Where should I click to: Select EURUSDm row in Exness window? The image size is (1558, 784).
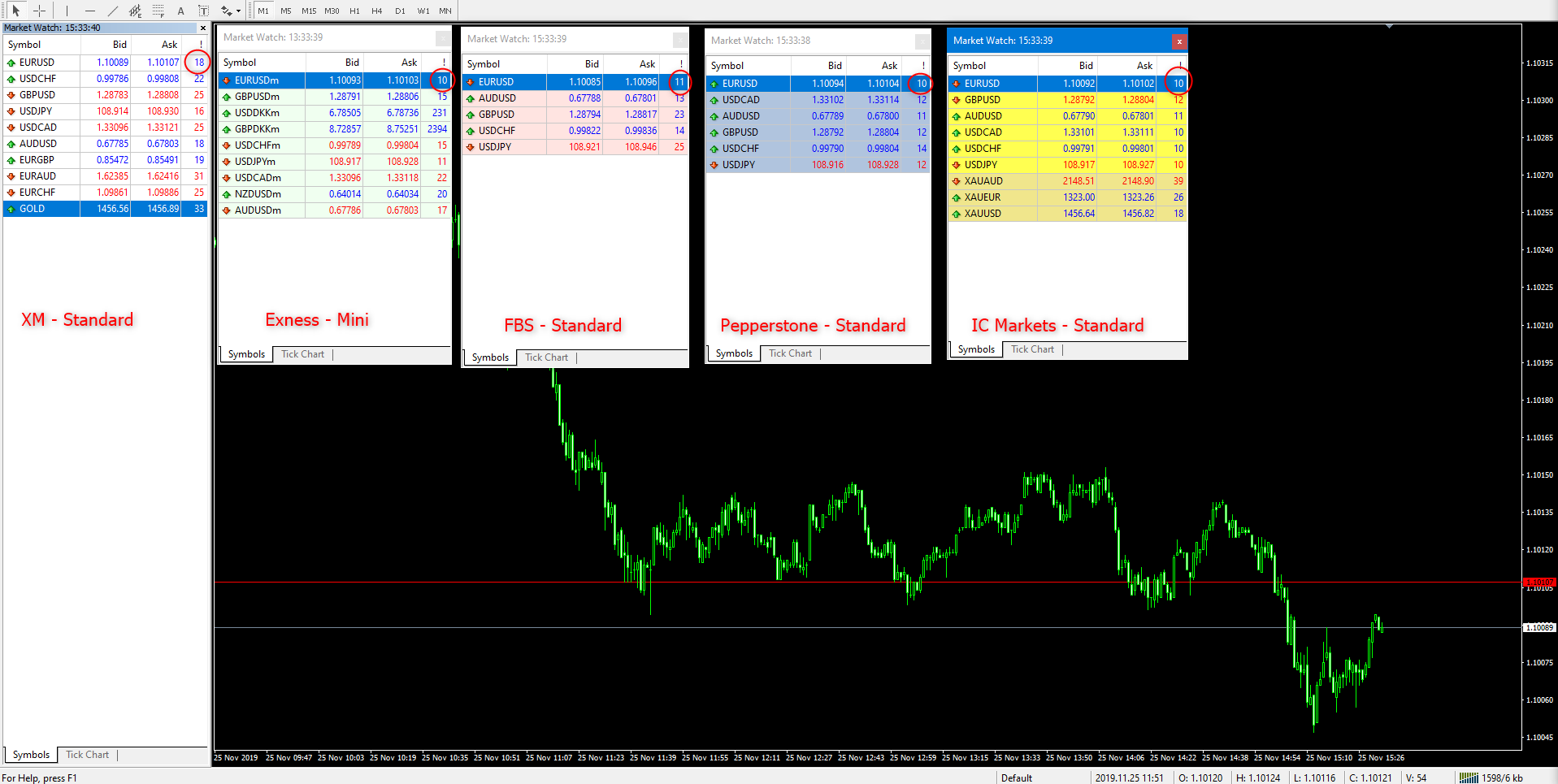pyautogui.click(x=334, y=80)
